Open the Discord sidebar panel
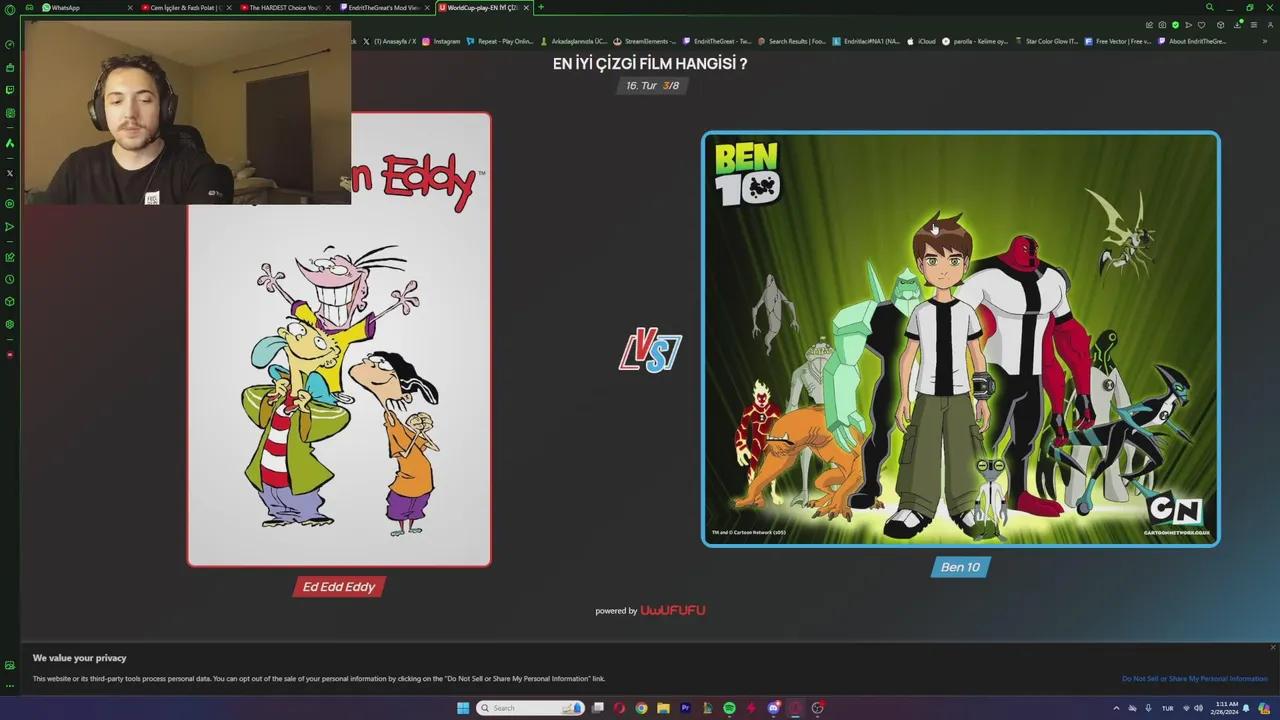The height and width of the screenshot is (720, 1280). (10, 112)
